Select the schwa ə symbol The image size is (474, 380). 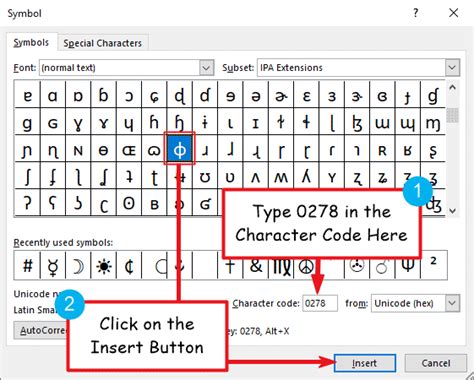256,96
